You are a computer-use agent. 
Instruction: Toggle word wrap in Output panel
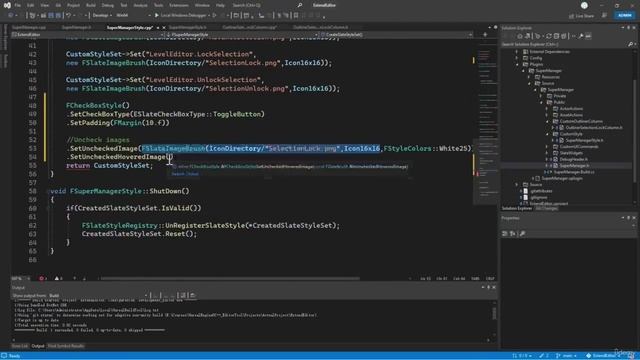192,295
